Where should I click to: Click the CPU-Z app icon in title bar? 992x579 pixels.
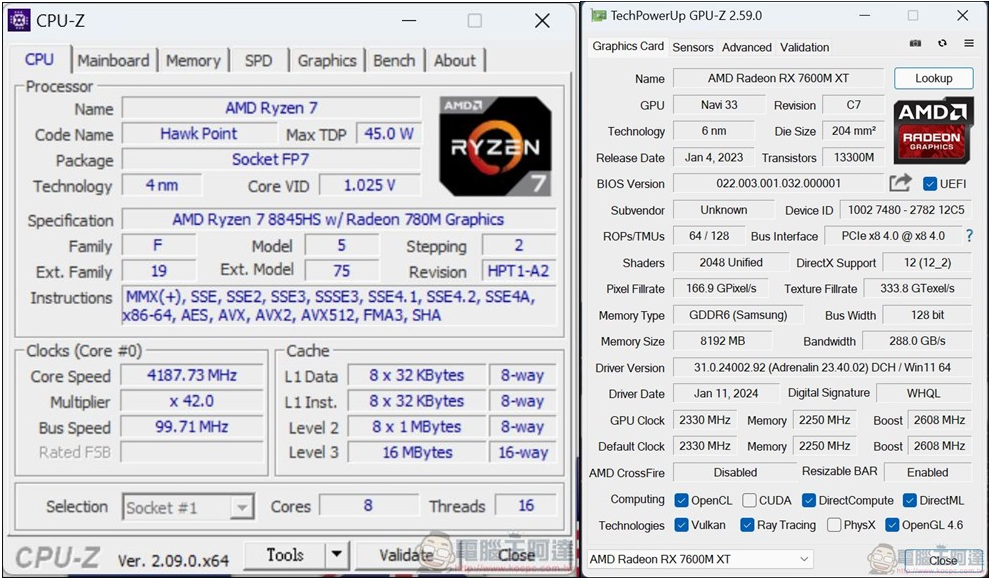pos(19,20)
